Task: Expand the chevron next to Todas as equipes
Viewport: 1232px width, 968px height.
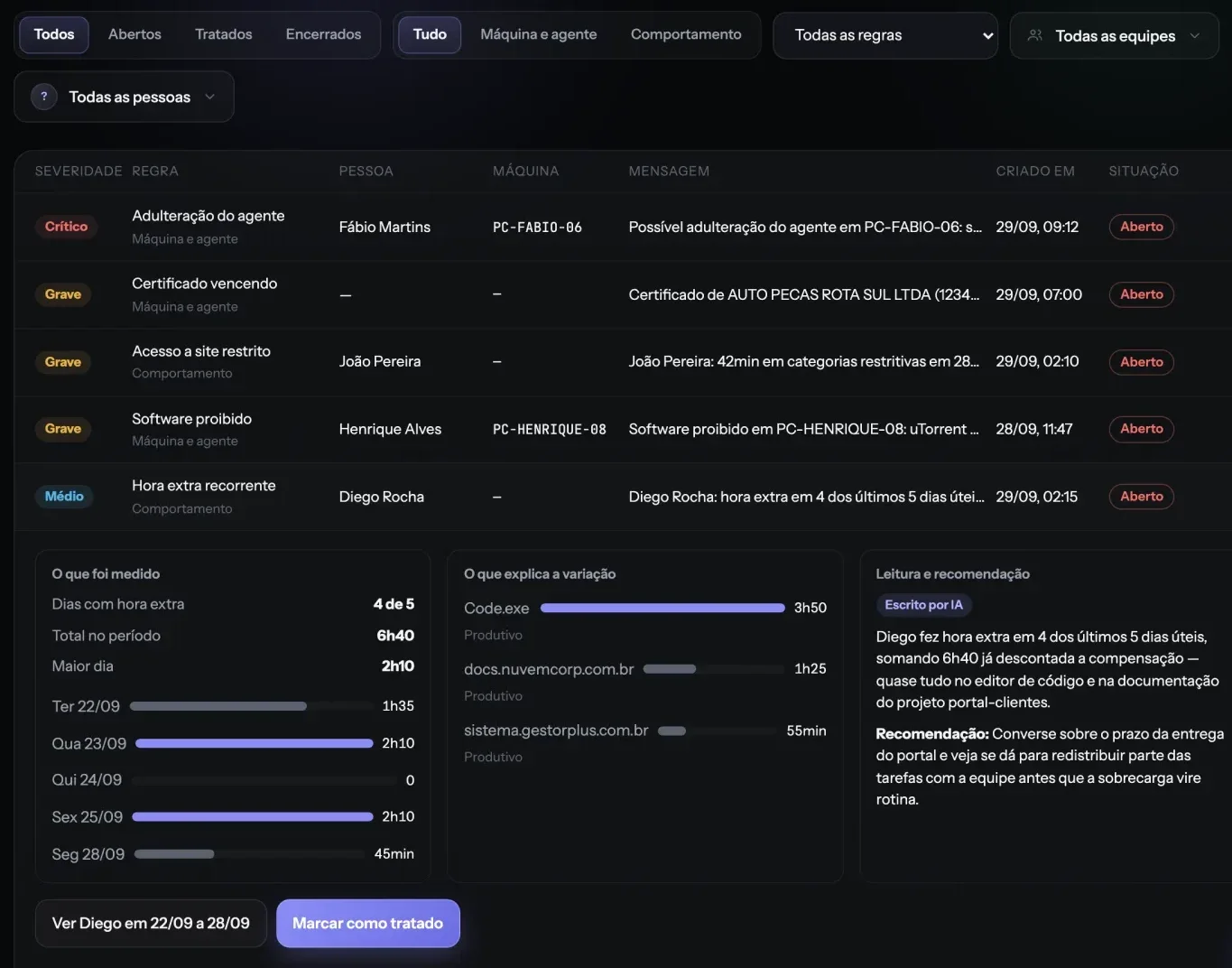Action: [x=1195, y=36]
